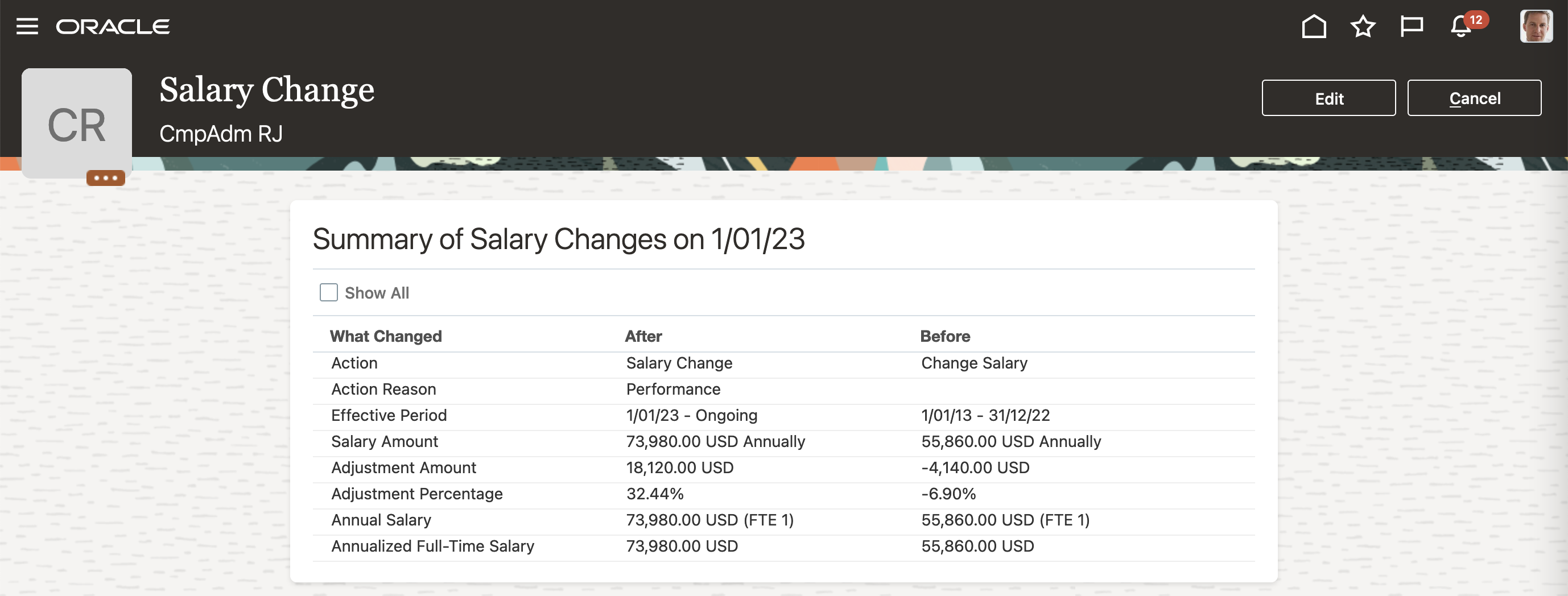Select the After column header

(643, 336)
